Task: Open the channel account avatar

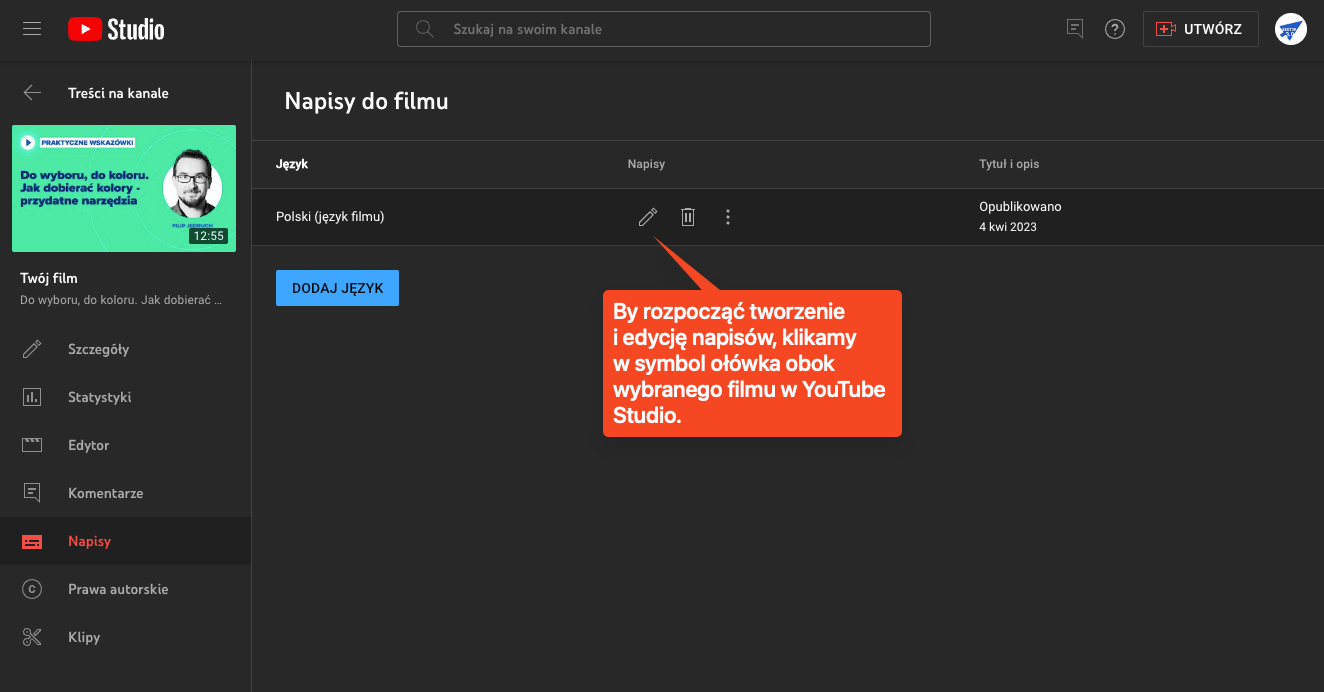Action: 1291,29
